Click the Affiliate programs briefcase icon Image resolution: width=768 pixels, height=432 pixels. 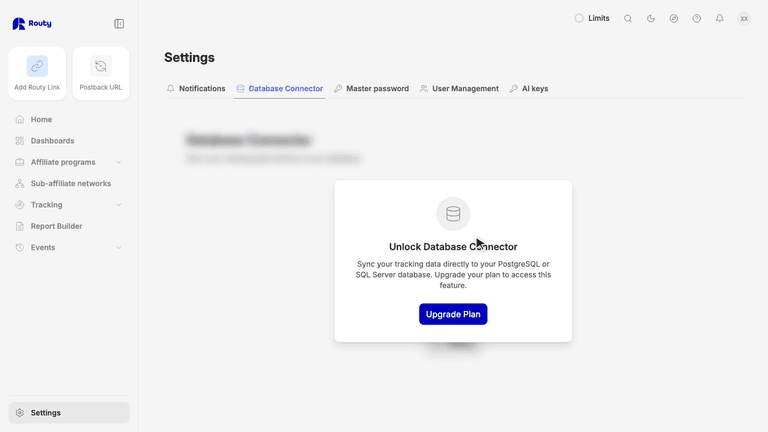20,162
